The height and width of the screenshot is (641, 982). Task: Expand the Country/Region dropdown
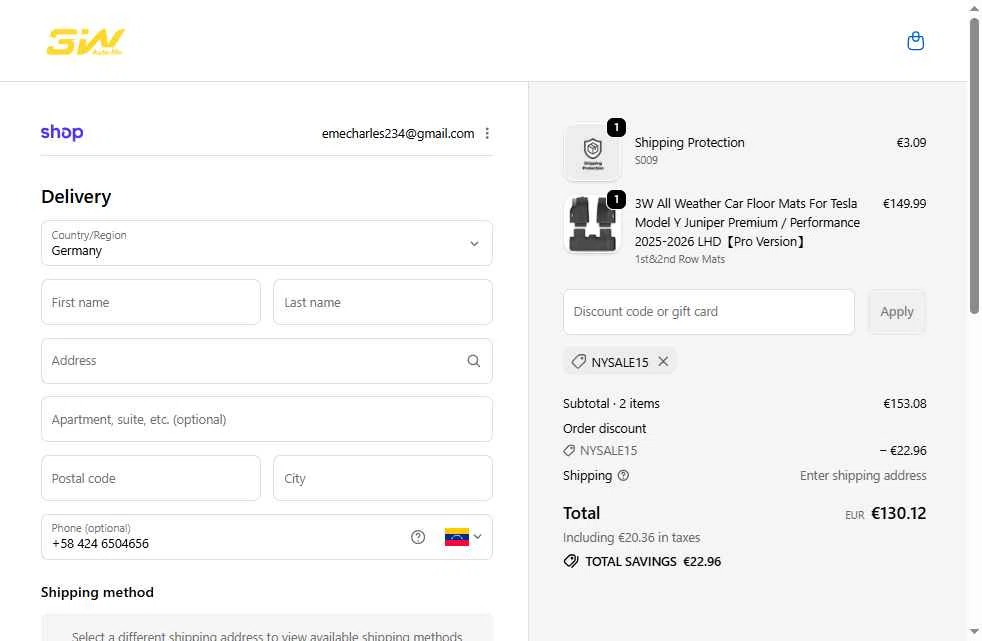[x=267, y=243]
